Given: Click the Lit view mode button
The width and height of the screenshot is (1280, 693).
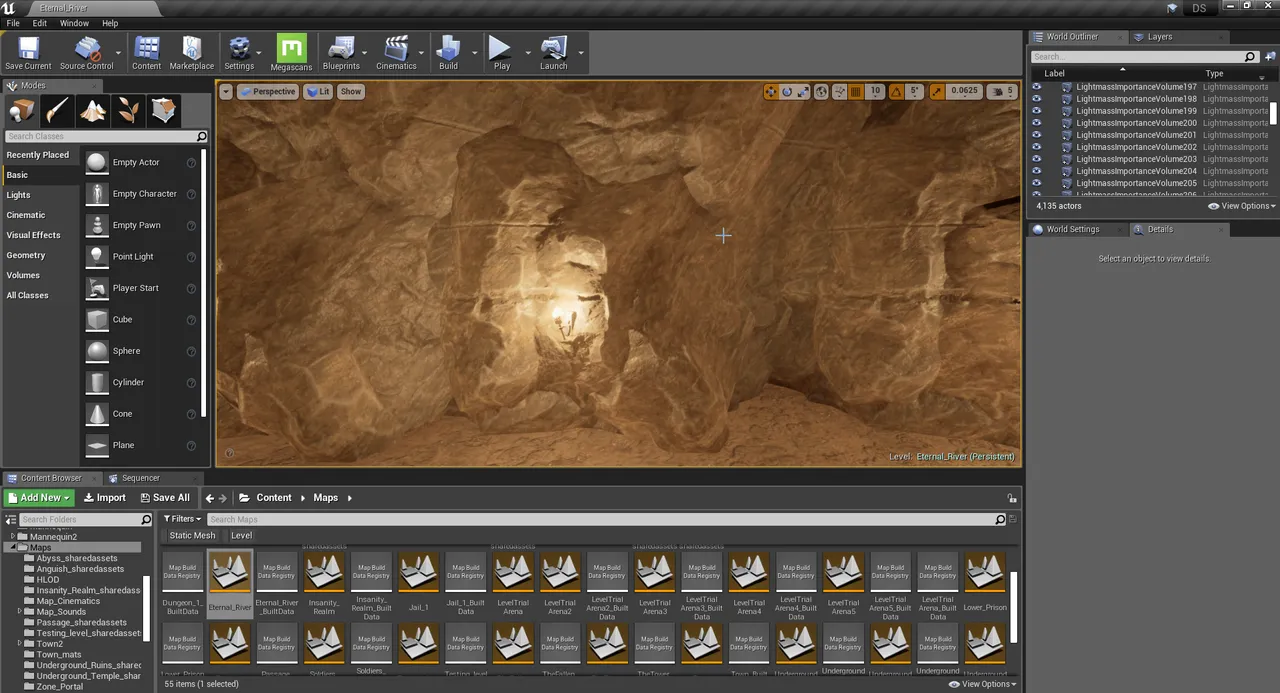Looking at the screenshot, I should click(319, 91).
